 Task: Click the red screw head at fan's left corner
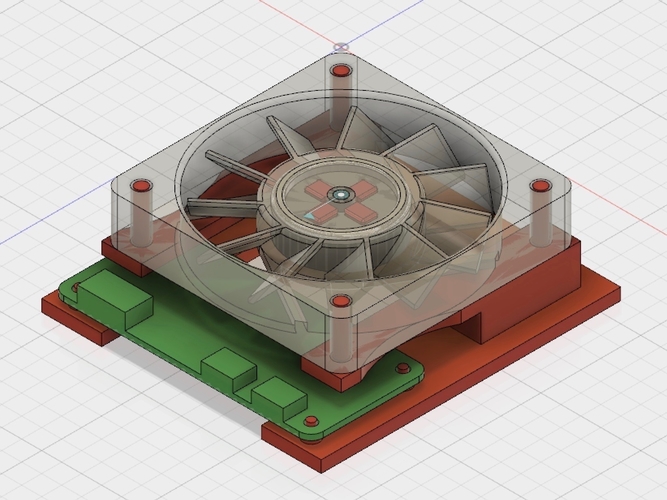tap(141, 186)
